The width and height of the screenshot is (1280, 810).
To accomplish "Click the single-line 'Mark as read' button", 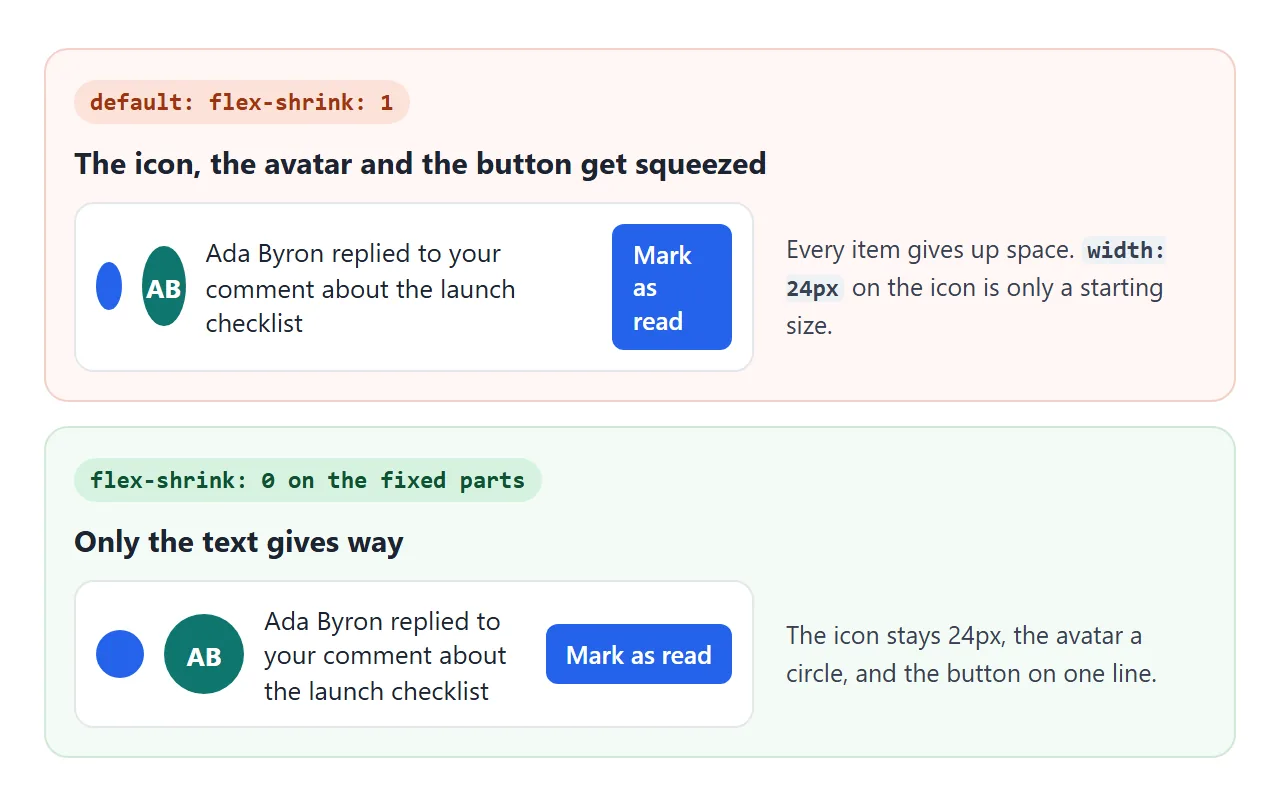I will coord(639,654).
